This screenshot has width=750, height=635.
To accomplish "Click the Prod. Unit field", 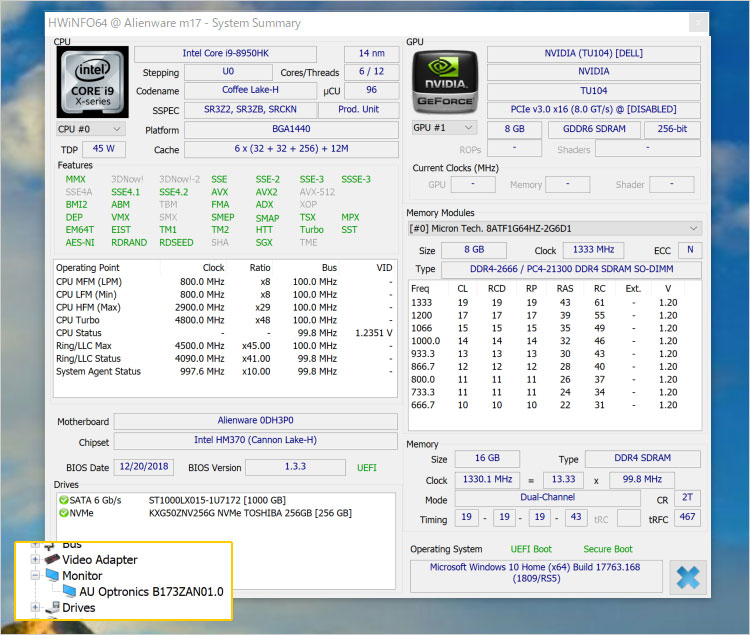I will (358, 109).
